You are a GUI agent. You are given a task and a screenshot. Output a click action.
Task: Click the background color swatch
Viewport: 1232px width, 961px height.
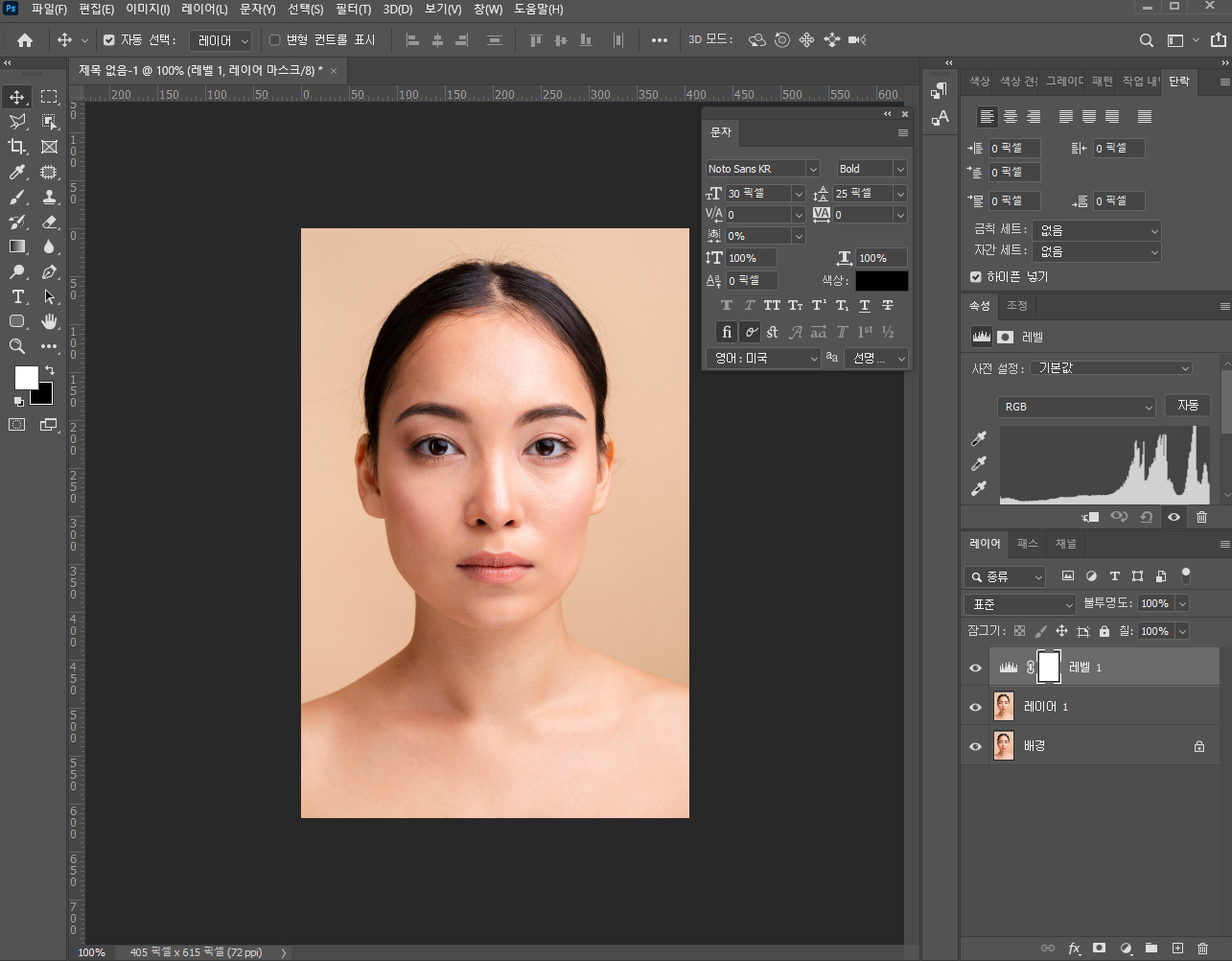44,396
